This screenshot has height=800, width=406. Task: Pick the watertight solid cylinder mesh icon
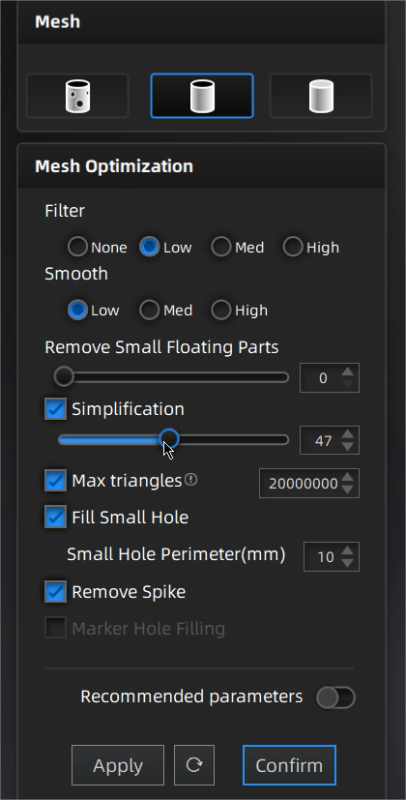point(321,96)
